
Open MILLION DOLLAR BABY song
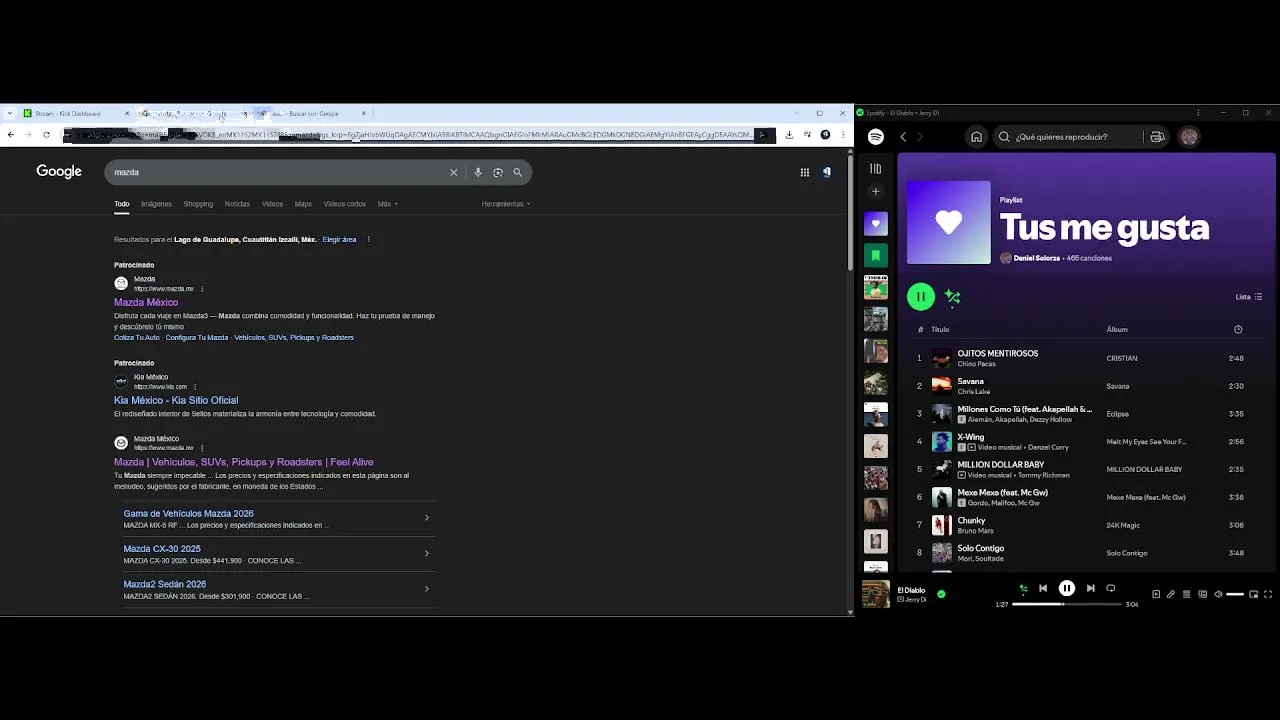point(1000,465)
